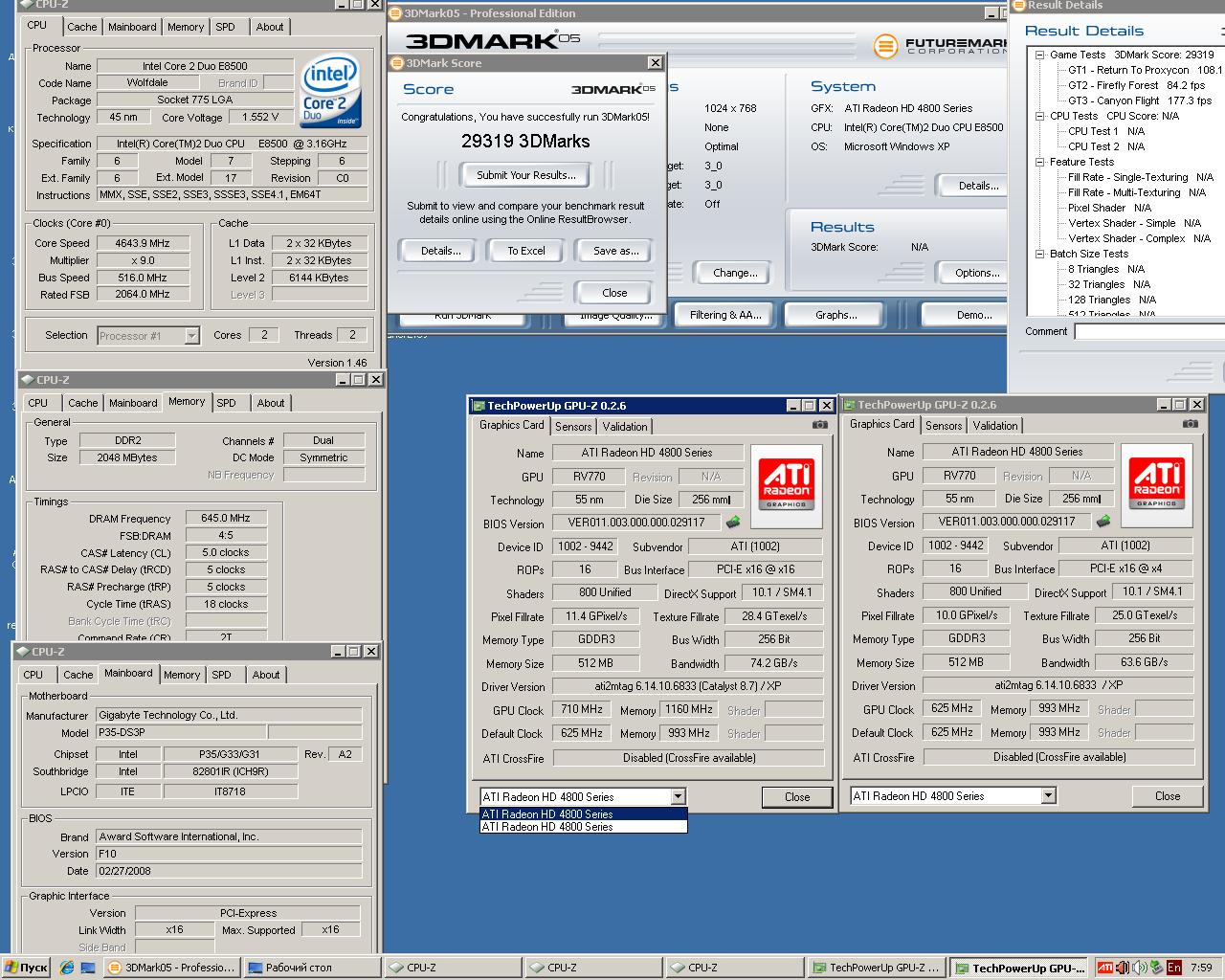Click the En language indicator in the tray
This screenshot has width=1225, height=980.
1173,968
